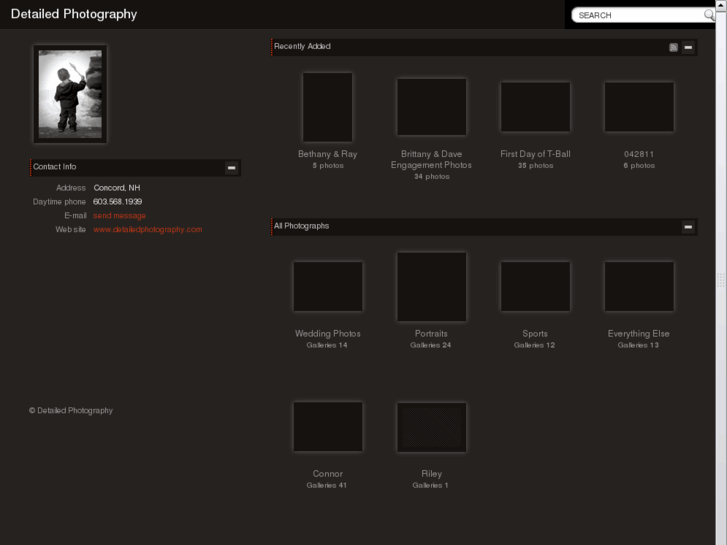The height and width of the screenshot is (545, 727).
Task: Open the Portraits category thumbnail
Action: pyautogui.click(x=431, y=287)
